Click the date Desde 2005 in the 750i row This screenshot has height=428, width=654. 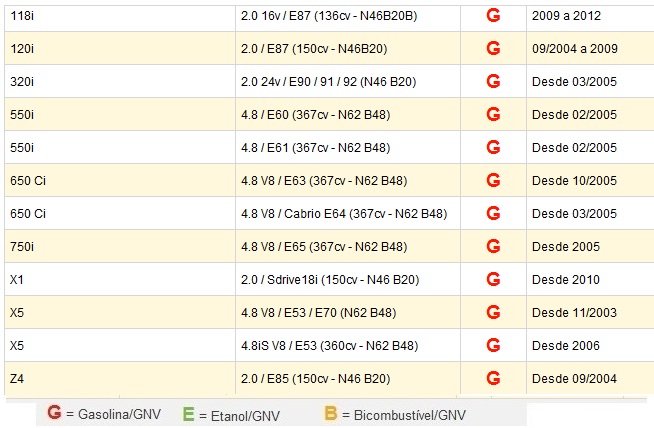pyautogui.click(x=566, y=247)
